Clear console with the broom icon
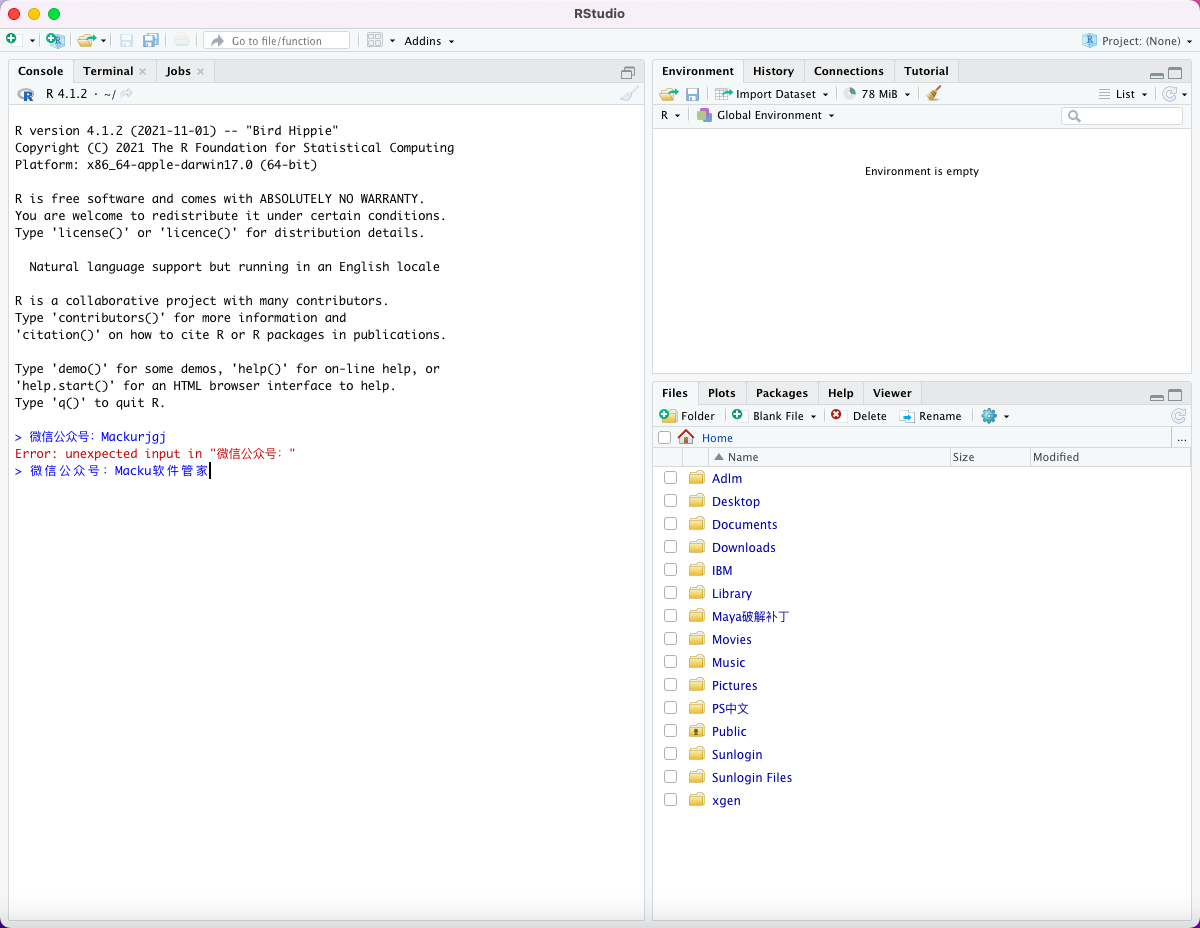This screenshot has height=928, width=1200. (x=629, y=93)
